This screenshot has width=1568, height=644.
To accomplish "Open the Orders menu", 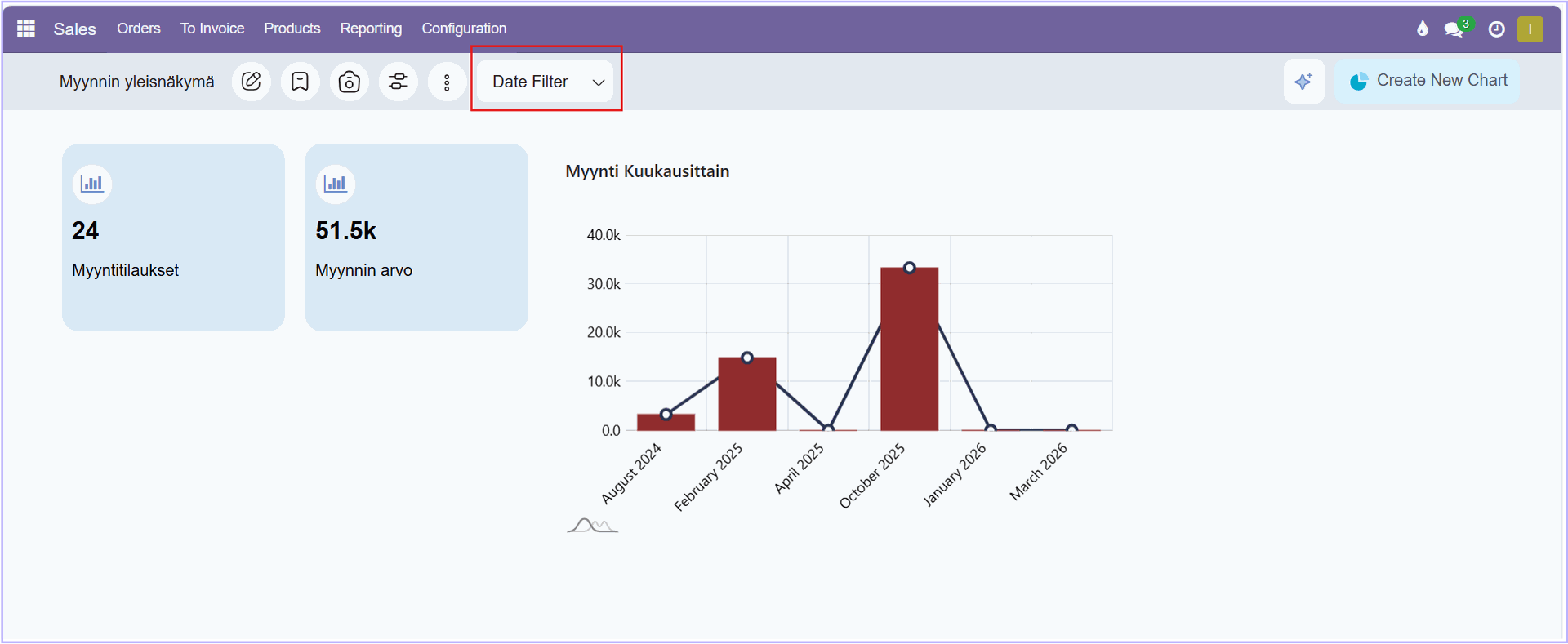I will coord(139,29).
